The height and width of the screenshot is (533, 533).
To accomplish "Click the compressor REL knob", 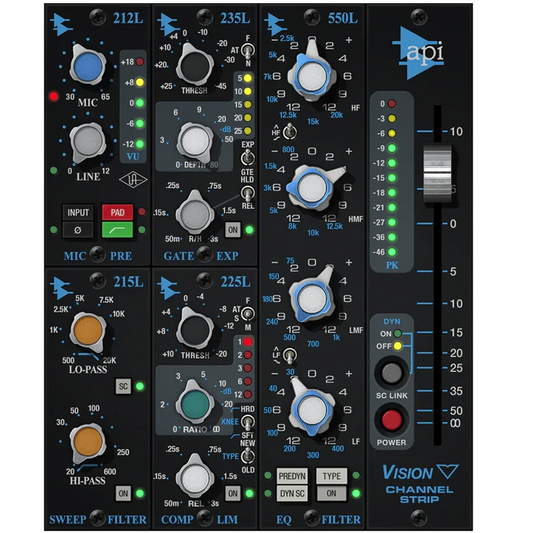I will (x=195, y=478).
